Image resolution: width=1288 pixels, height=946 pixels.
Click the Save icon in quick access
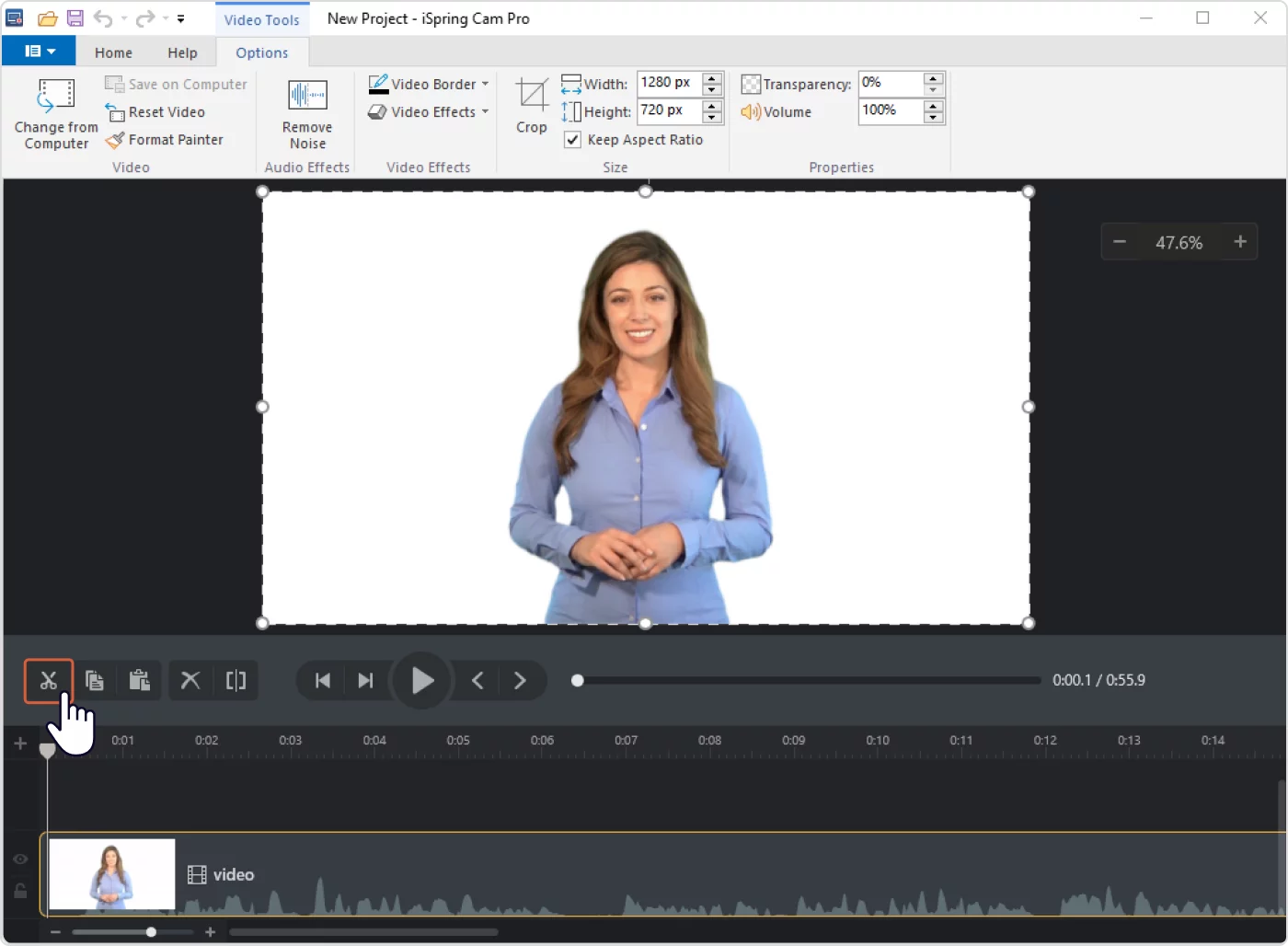[75, 18]
